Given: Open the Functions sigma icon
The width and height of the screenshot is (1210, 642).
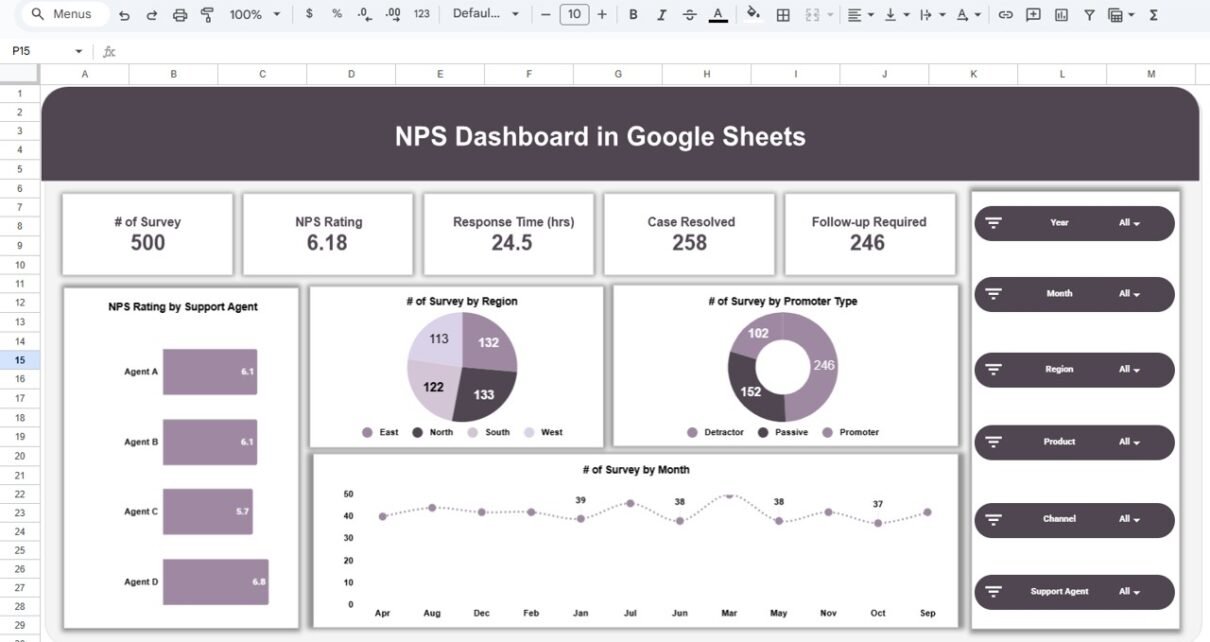Looking at the screenshot, I should 1153,15.
